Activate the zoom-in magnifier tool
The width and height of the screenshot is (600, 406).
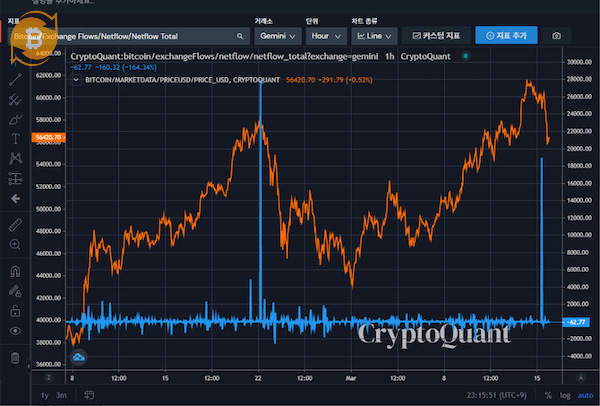tap(15, 244)
